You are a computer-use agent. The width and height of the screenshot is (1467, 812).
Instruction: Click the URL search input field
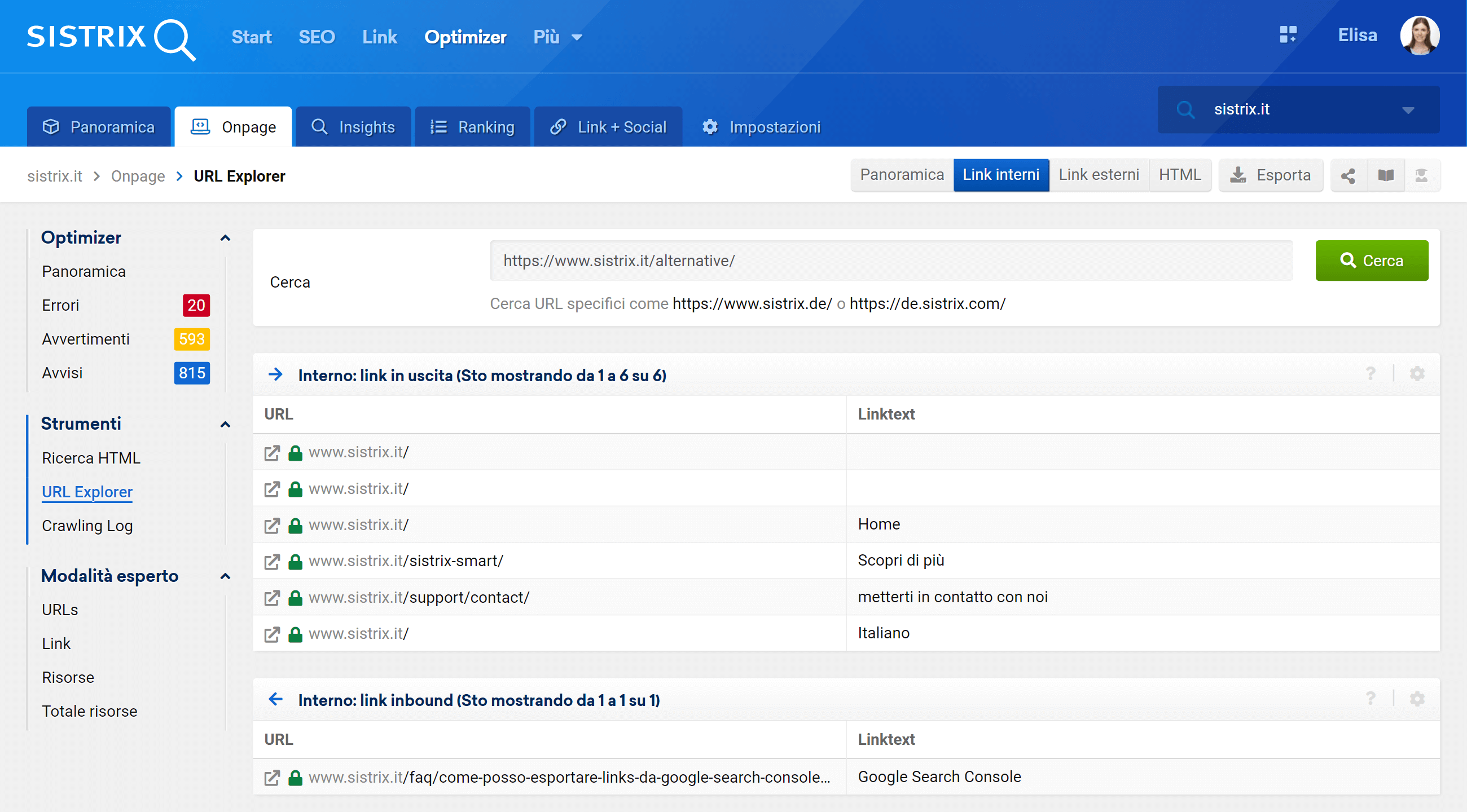click(891, 261)
